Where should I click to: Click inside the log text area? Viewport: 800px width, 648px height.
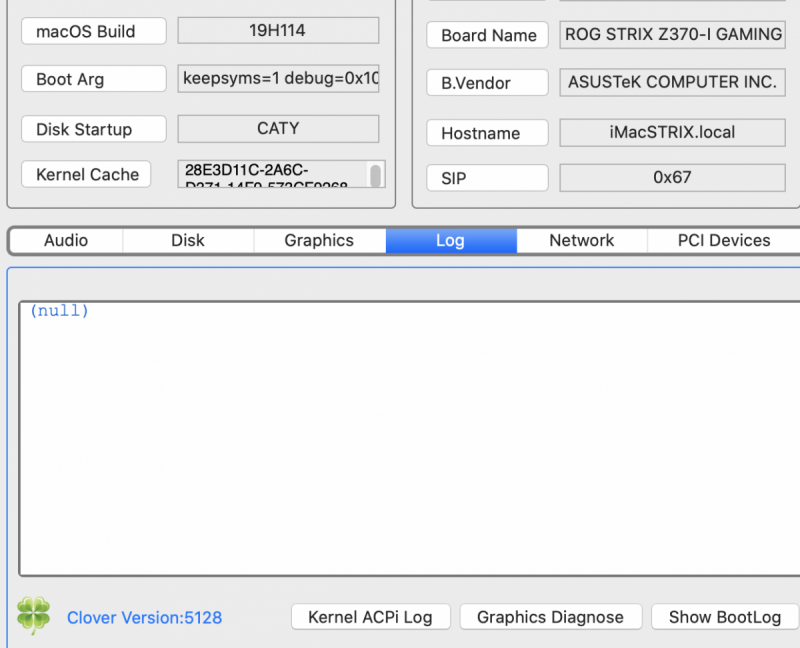pos(410,438)
